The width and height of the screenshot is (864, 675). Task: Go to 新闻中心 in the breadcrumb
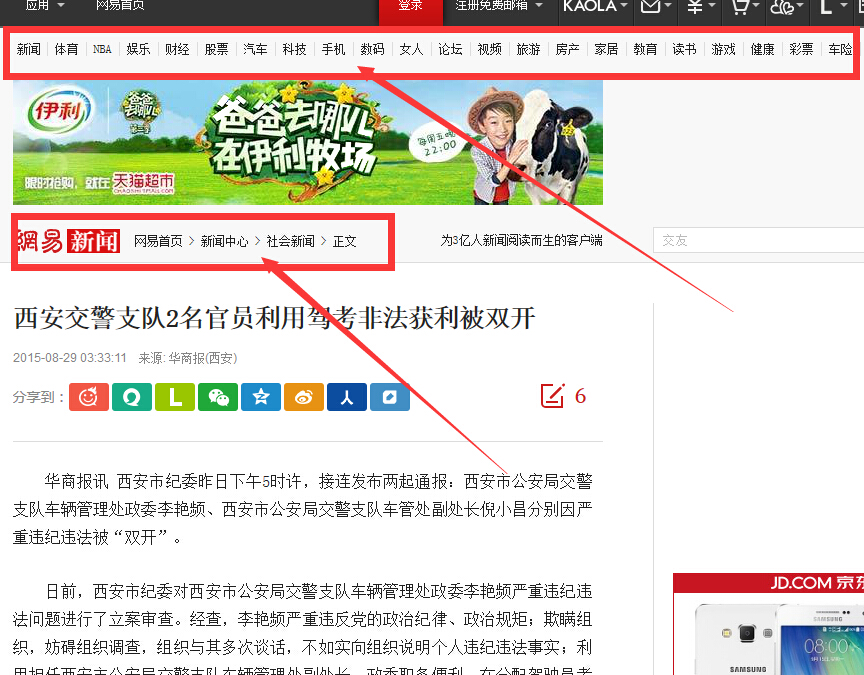pos(224,241)
